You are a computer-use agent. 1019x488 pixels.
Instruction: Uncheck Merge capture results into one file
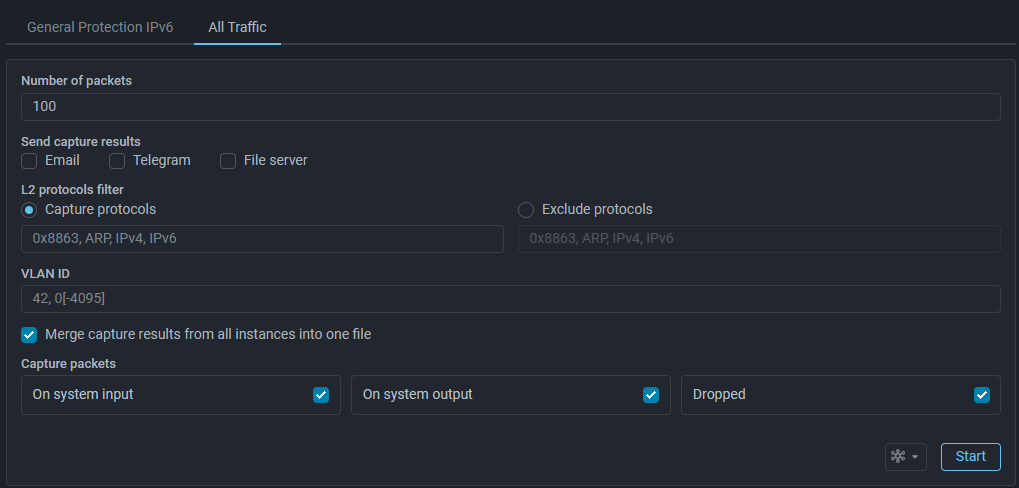point(29,335)
